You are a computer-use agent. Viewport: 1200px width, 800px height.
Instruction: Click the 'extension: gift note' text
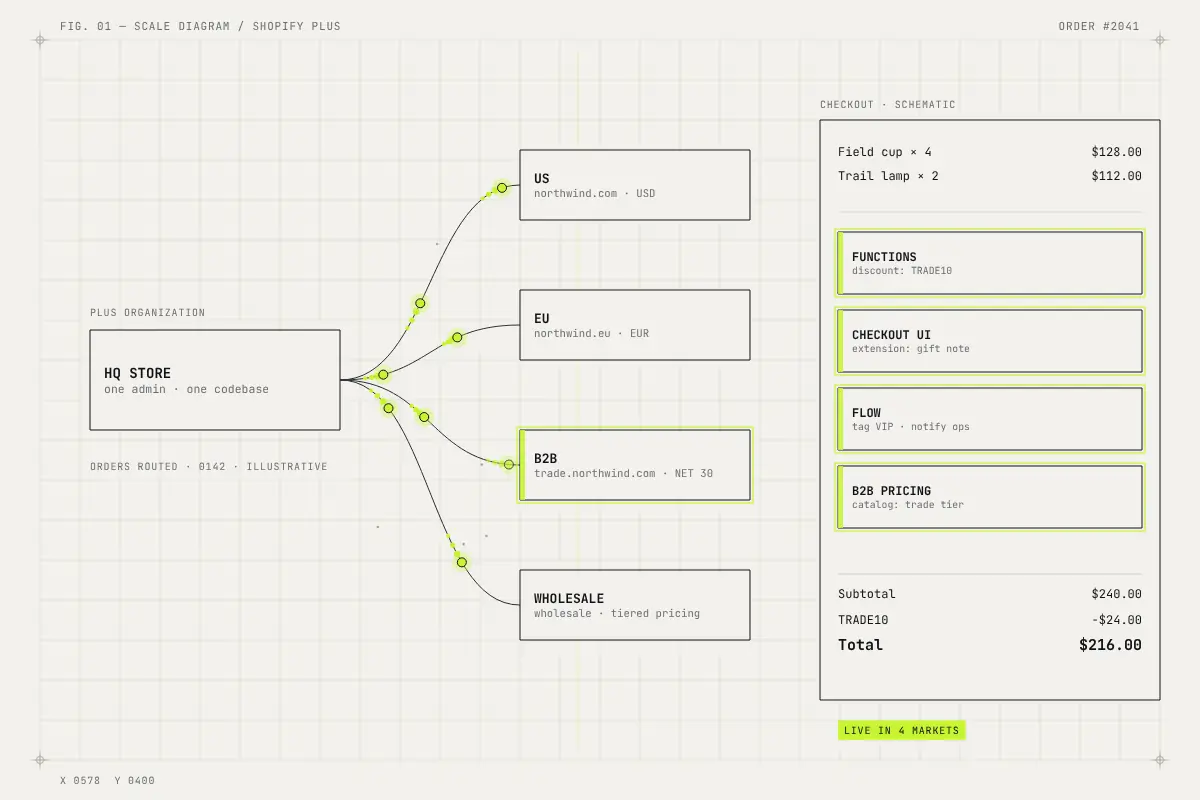point(911,349)
